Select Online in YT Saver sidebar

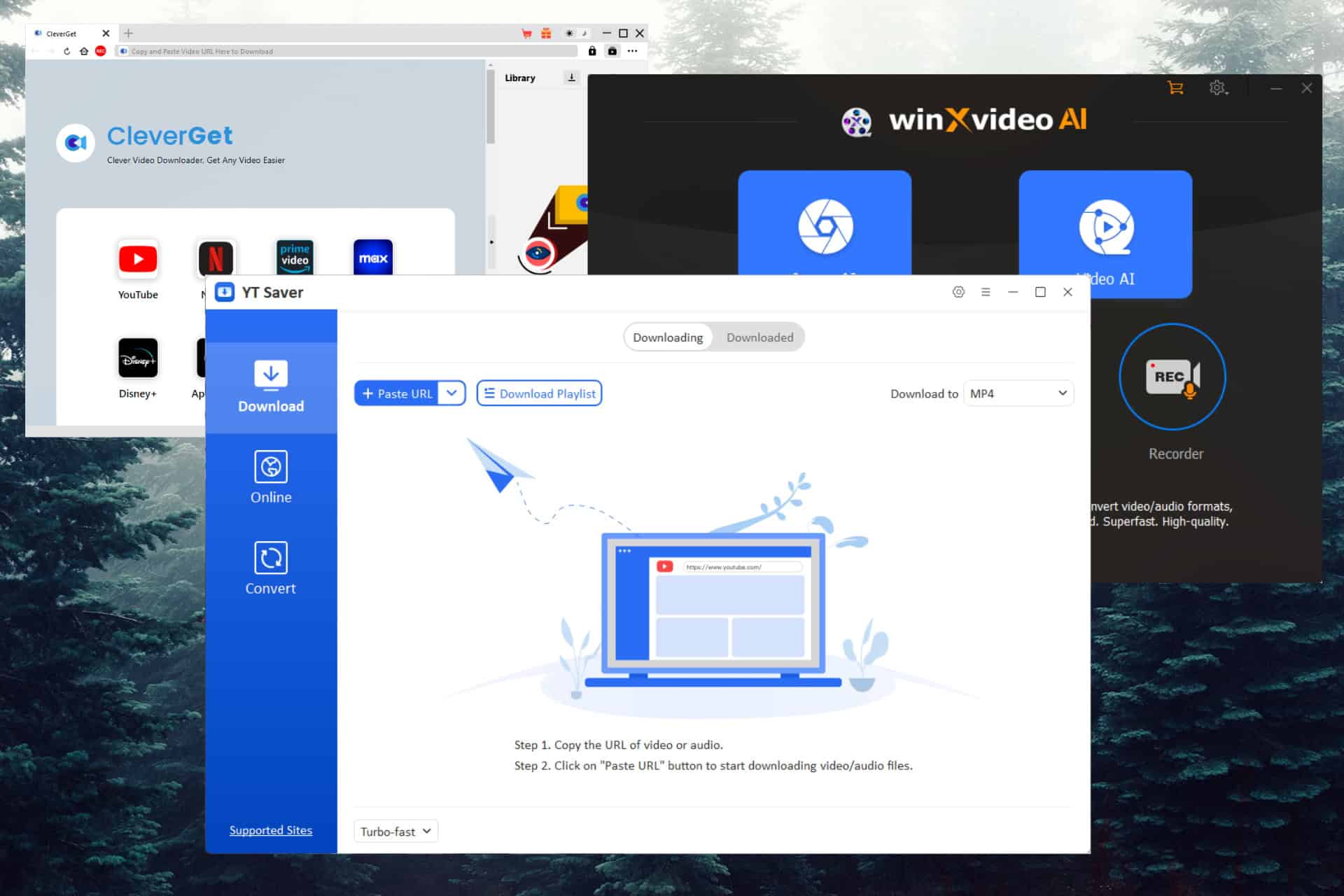[x=271, y=478]
